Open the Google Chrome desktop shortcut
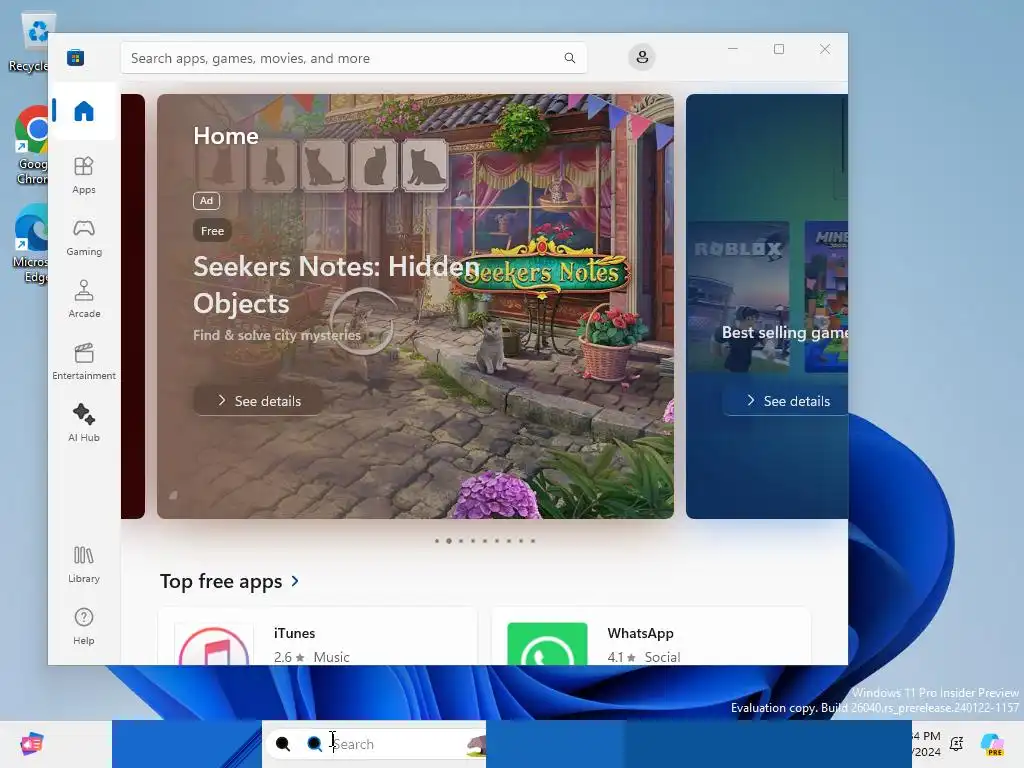 tap(31, 145)
